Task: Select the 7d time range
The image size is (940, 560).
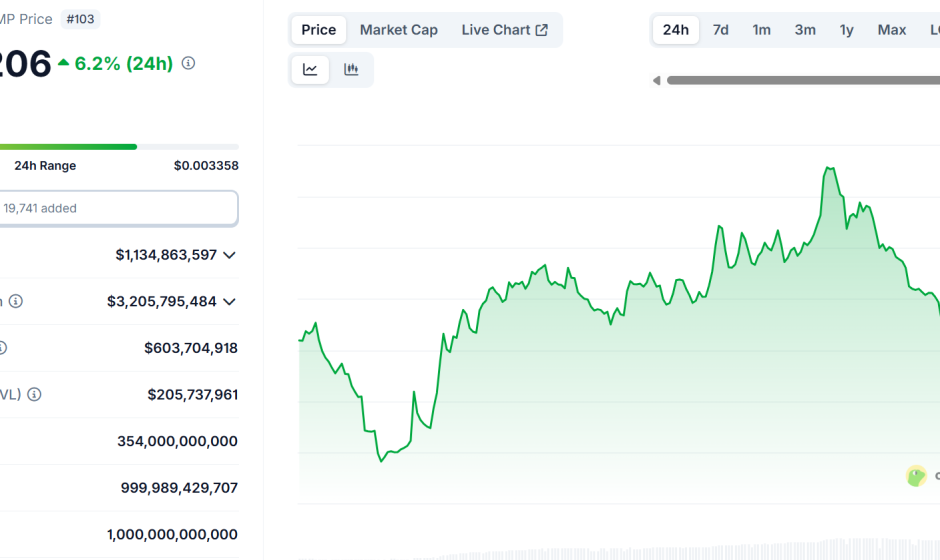Action: 720,30
